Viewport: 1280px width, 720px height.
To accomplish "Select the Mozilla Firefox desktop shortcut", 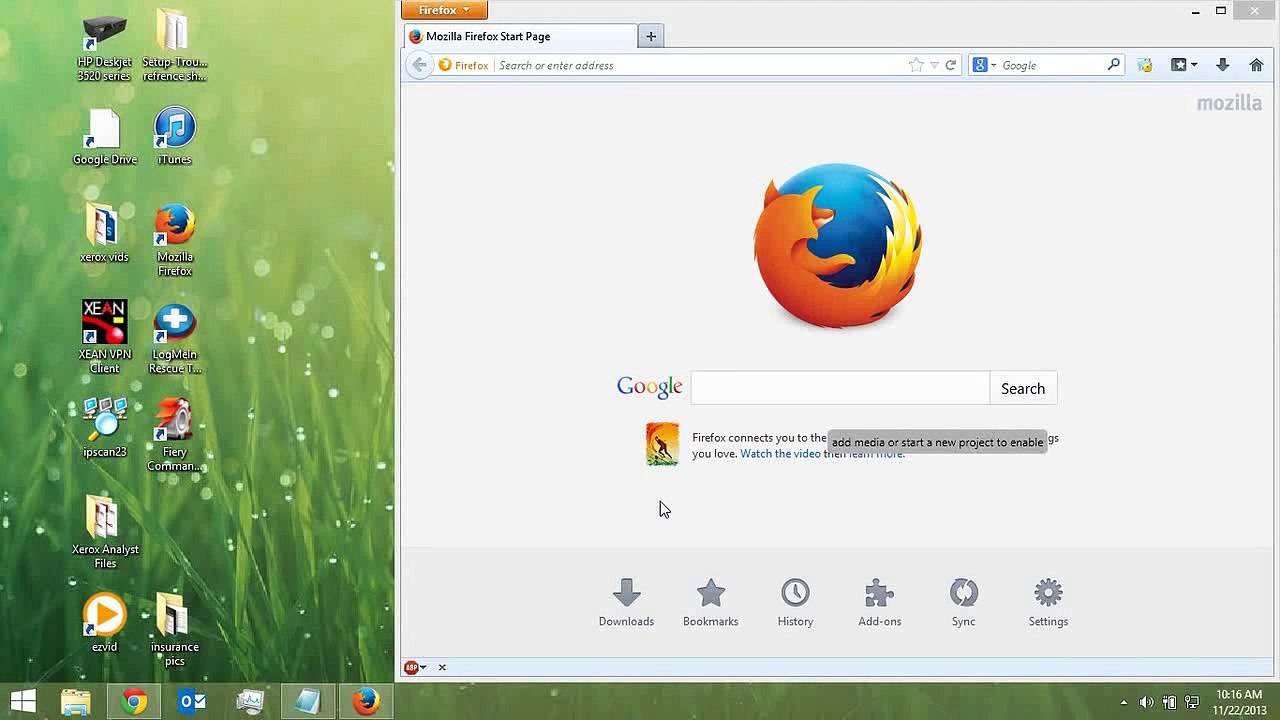I will click(x=174, y=241).
